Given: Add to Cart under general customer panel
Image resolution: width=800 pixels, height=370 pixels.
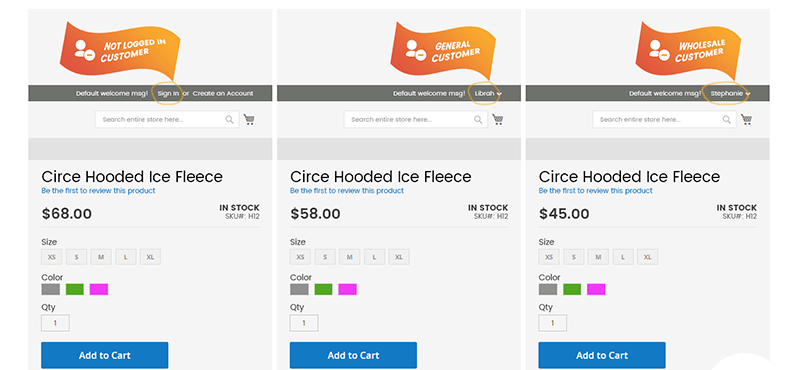Looking at the screenshot, I should tap(353, 355).
